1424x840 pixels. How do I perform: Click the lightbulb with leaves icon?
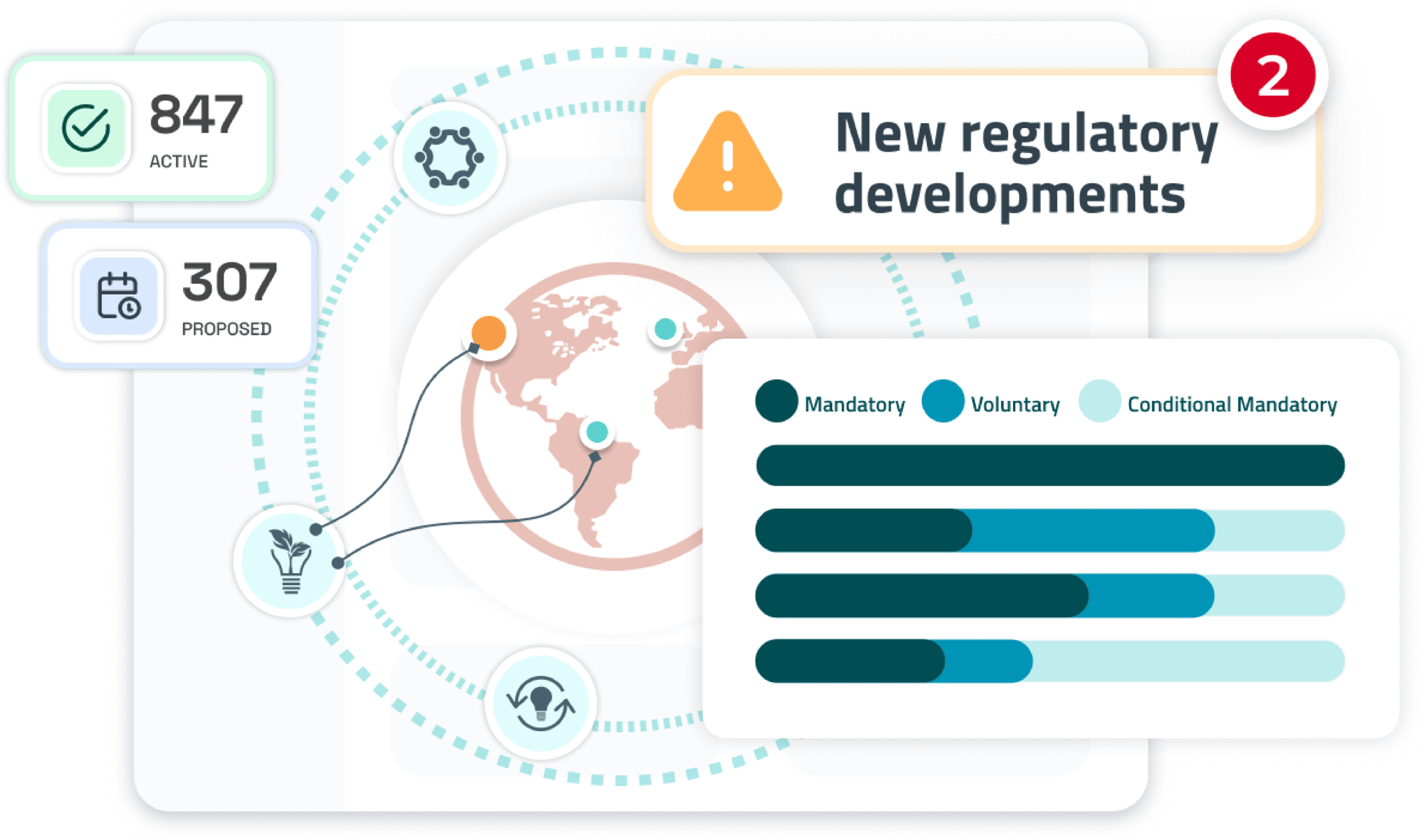click(x=290, y=561)
